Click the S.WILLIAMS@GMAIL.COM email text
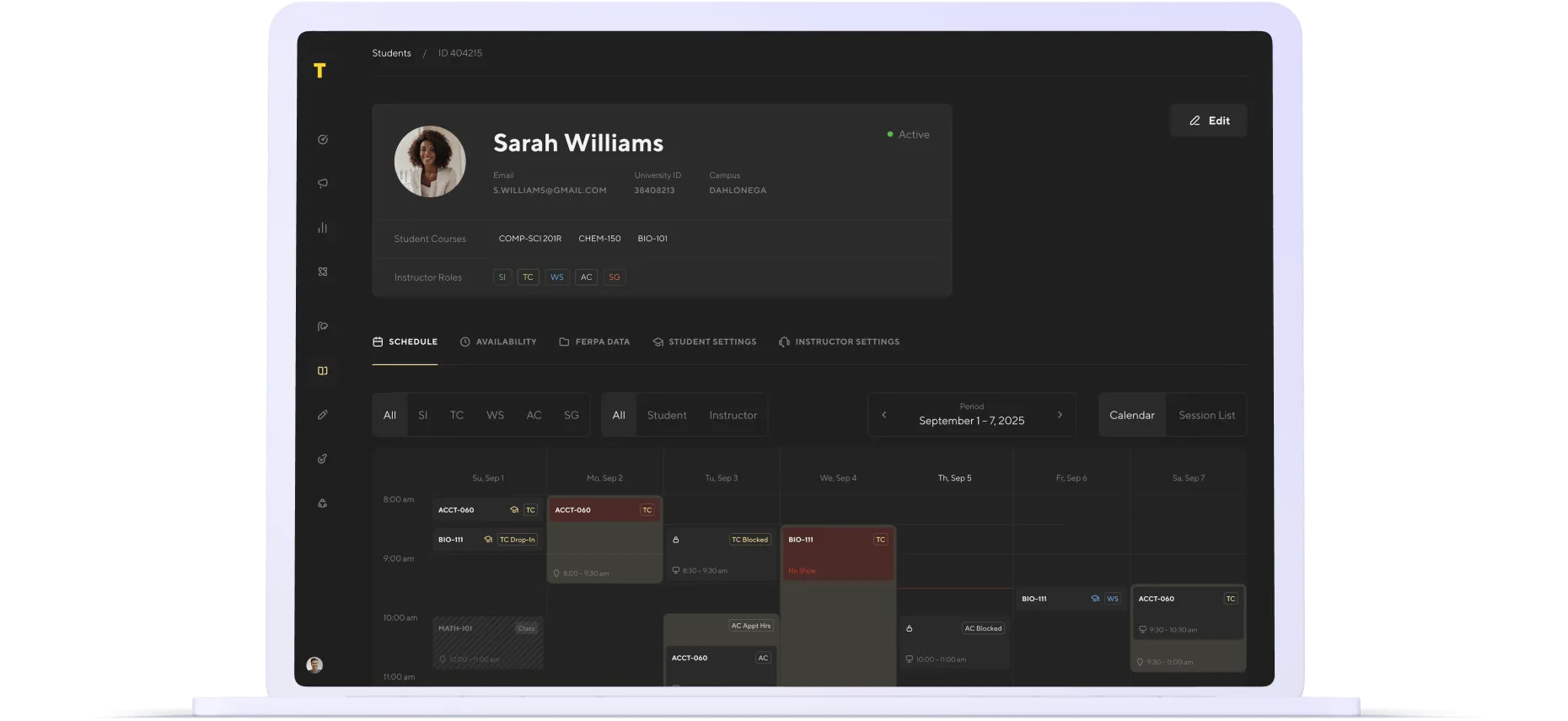This screenshot has width=1568, height=721. coord(550,191)
